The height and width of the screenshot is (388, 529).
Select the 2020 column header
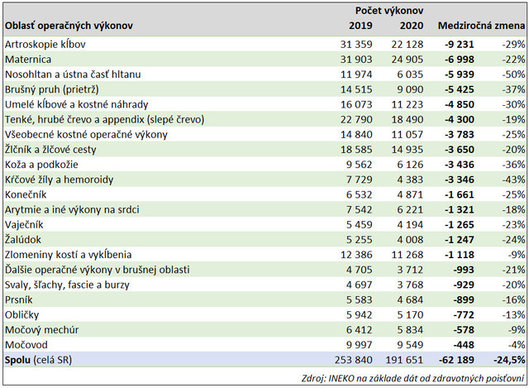pos(411,26)
